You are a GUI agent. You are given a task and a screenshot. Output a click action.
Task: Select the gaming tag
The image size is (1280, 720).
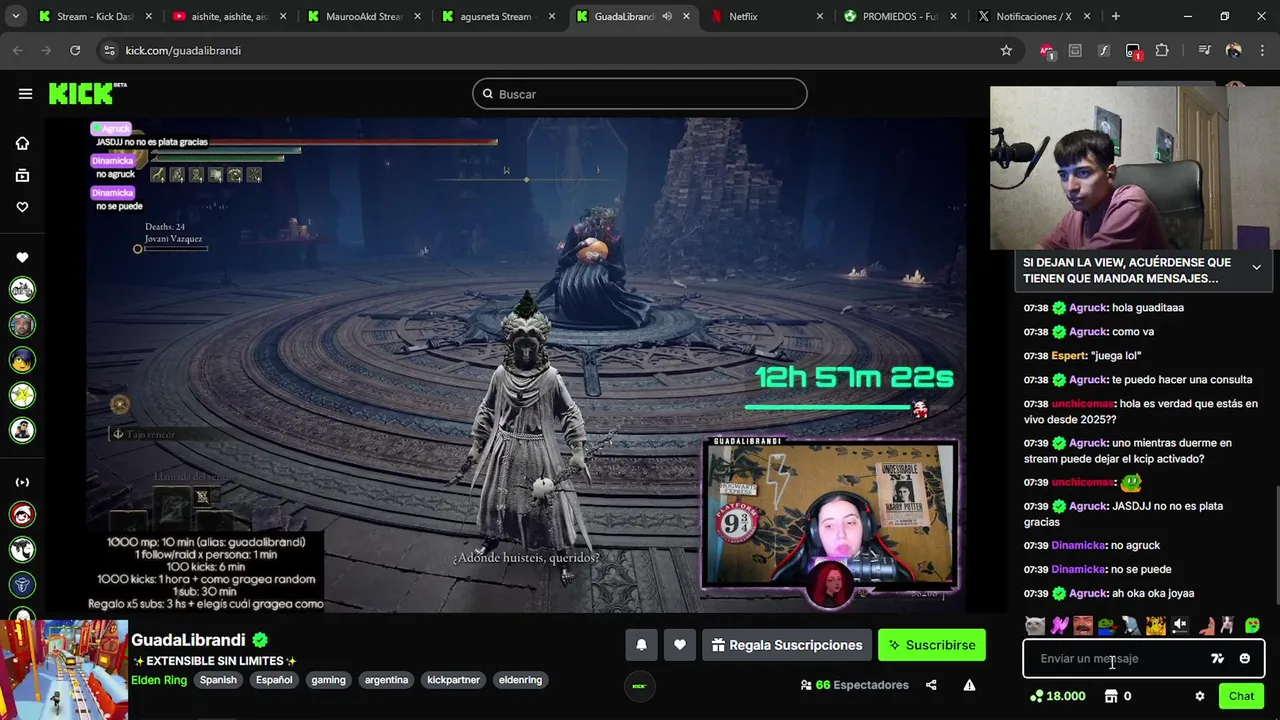tap(328, 680)
